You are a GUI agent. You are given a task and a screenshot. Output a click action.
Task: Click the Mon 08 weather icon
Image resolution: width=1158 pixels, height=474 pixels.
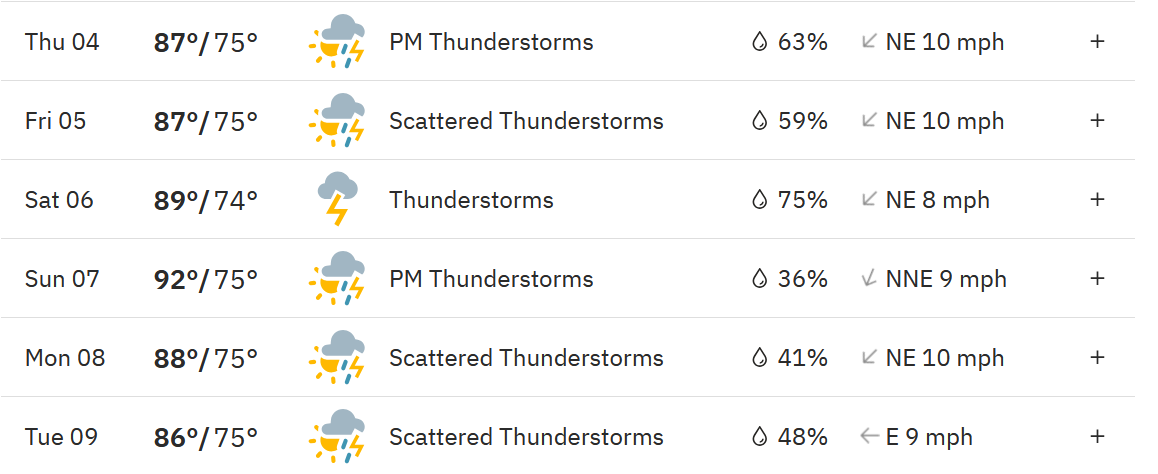pyautogui.click(x=338, y=358)
